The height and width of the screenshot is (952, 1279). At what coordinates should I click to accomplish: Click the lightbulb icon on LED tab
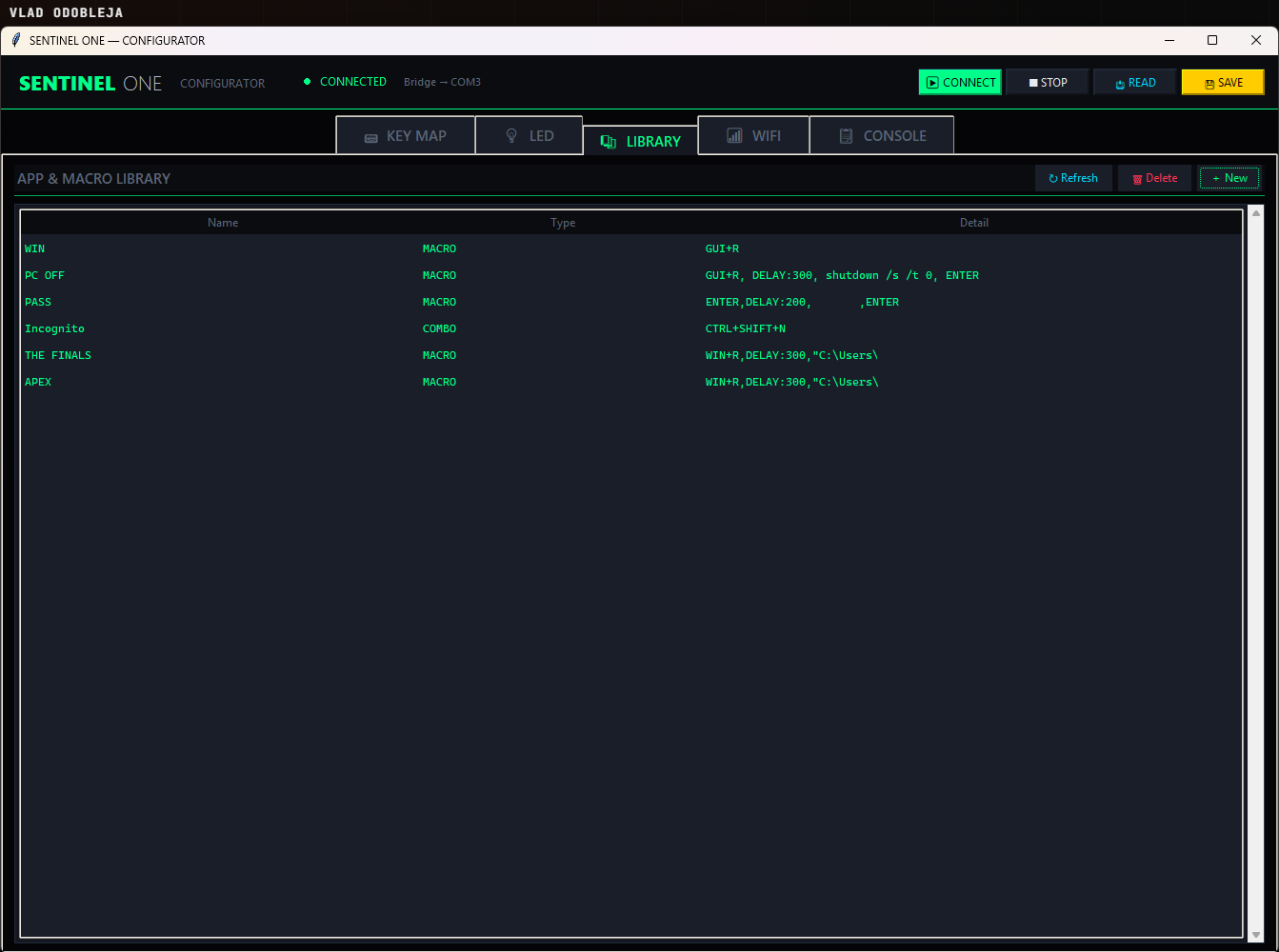click(x=511, y=136)
